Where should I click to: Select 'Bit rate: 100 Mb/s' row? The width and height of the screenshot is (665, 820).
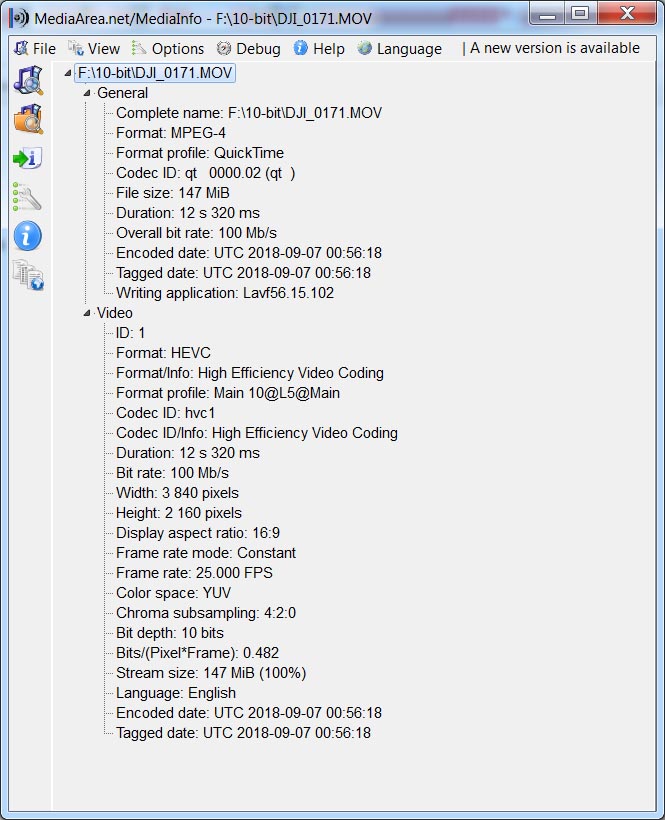(173, 473)
